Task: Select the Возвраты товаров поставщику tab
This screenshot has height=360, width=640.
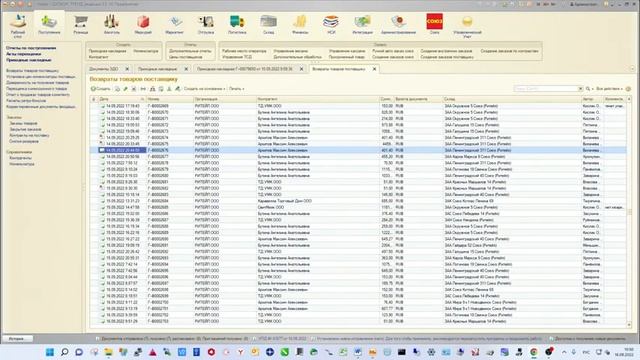Action: tap(339, 69)
